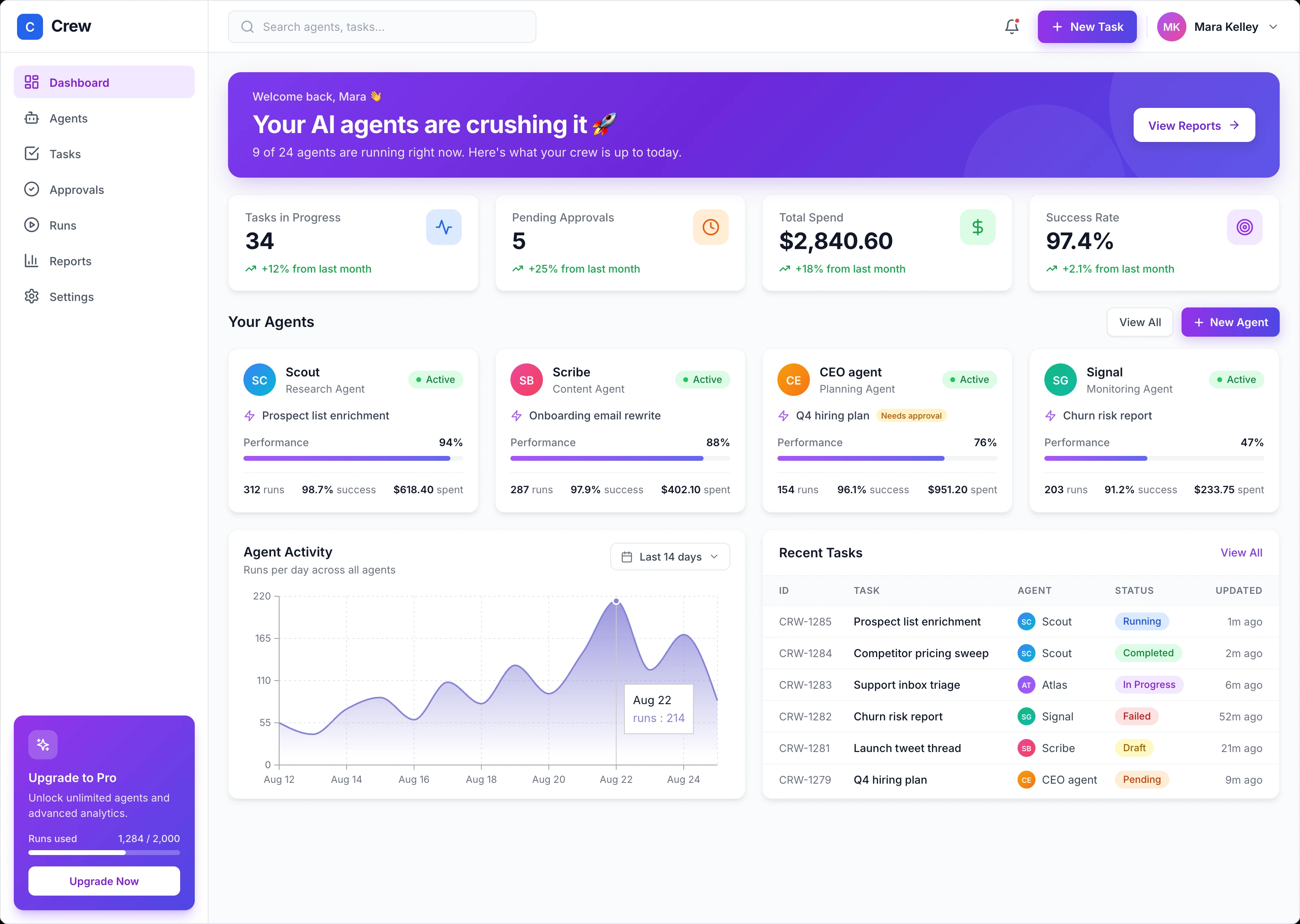
Task: Expand the Mara Kelley account menu chevron
Action: 1273,27
